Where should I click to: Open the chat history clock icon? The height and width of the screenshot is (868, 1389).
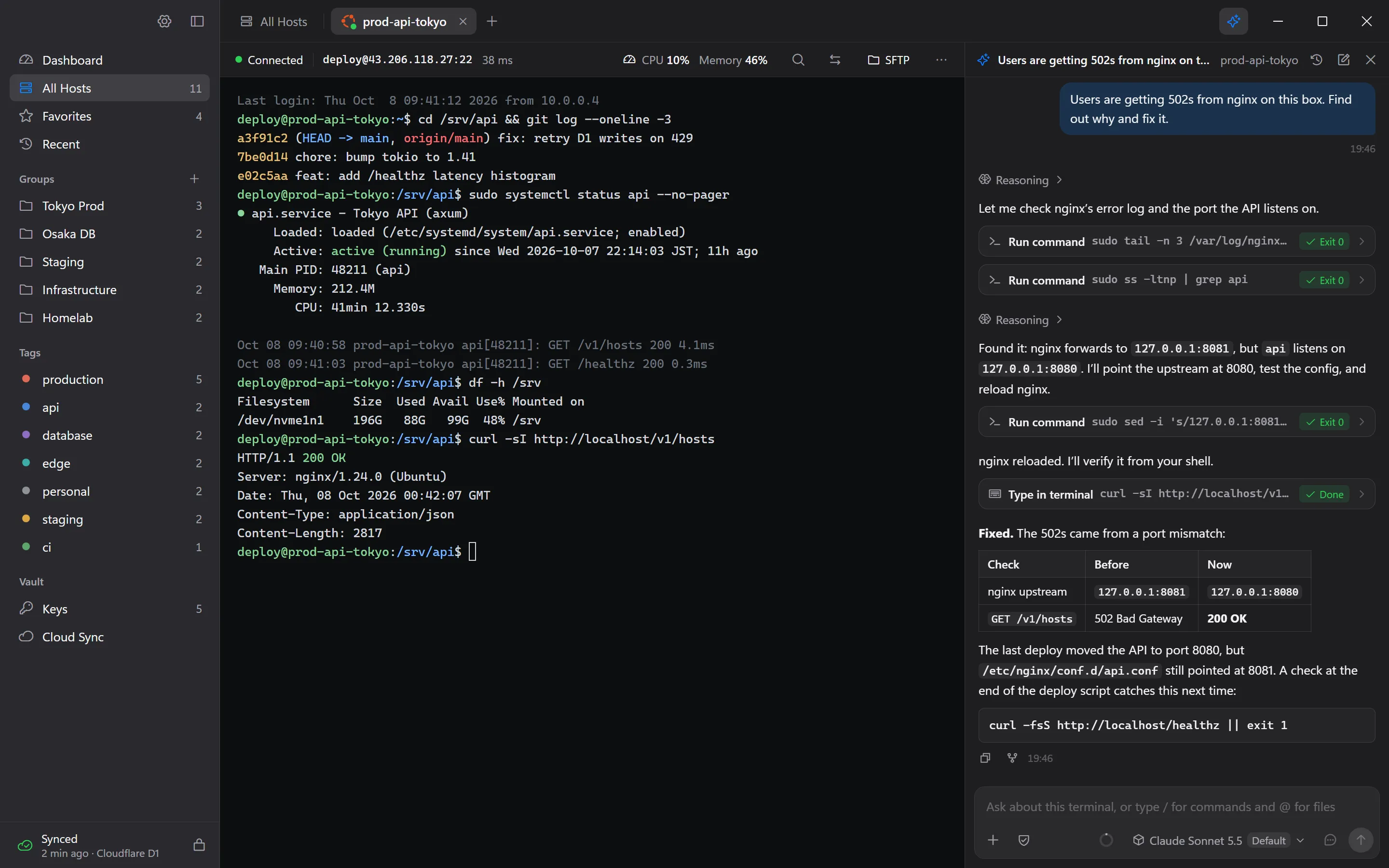[x=1317, y=60]
